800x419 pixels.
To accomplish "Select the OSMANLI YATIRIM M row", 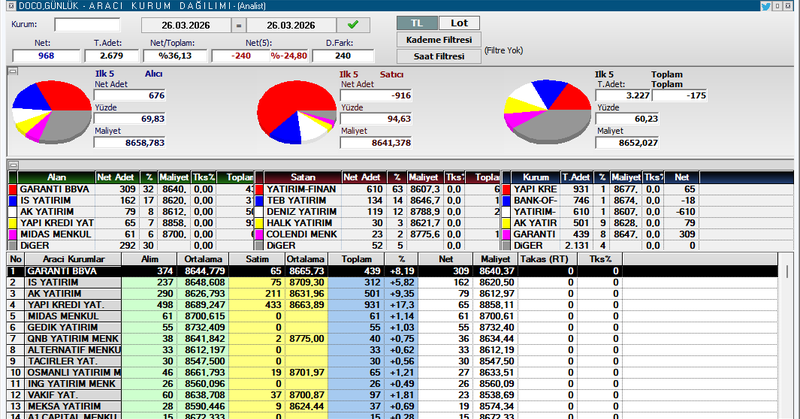I will pos(392,372).
